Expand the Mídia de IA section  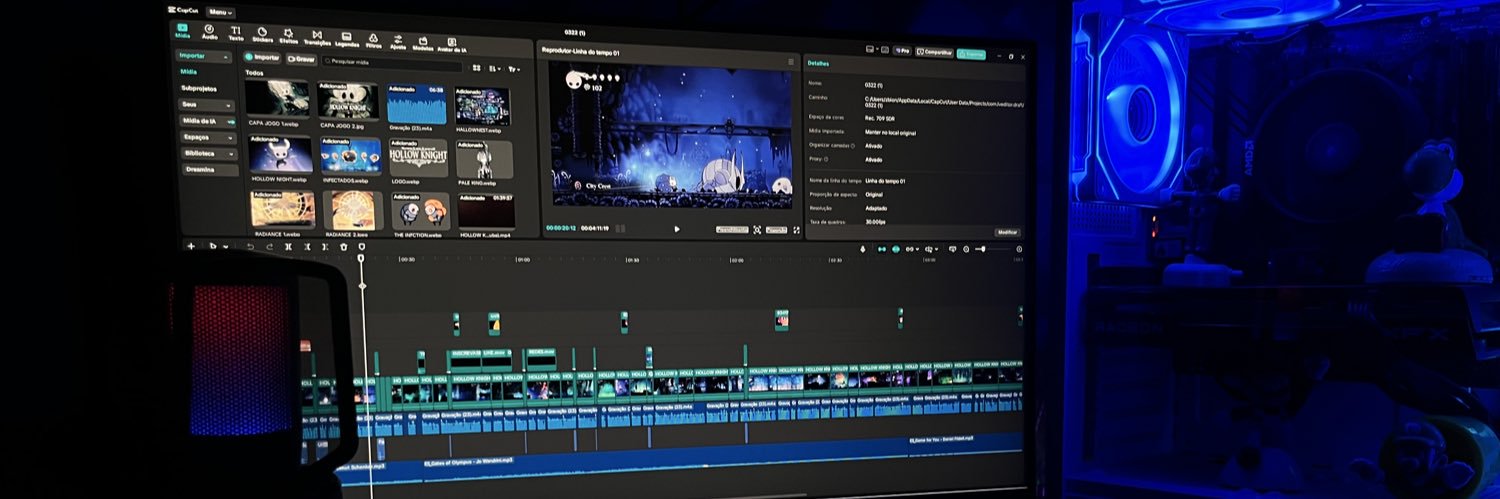(207, 120)
